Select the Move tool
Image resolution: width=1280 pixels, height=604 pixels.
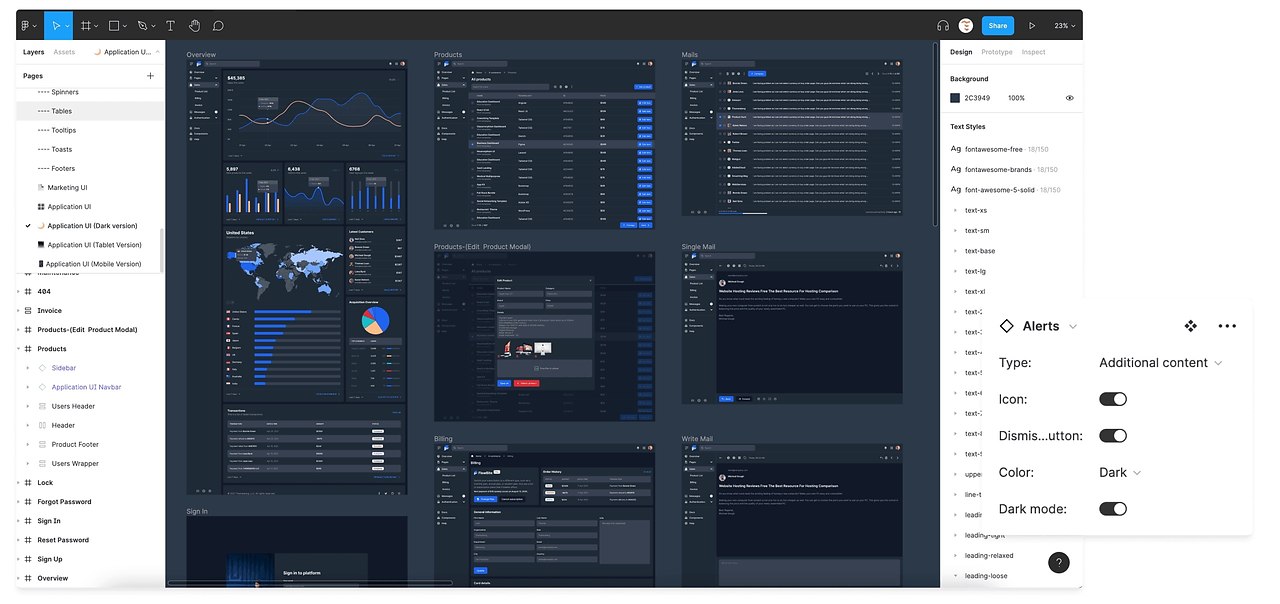tap(57, 25)
